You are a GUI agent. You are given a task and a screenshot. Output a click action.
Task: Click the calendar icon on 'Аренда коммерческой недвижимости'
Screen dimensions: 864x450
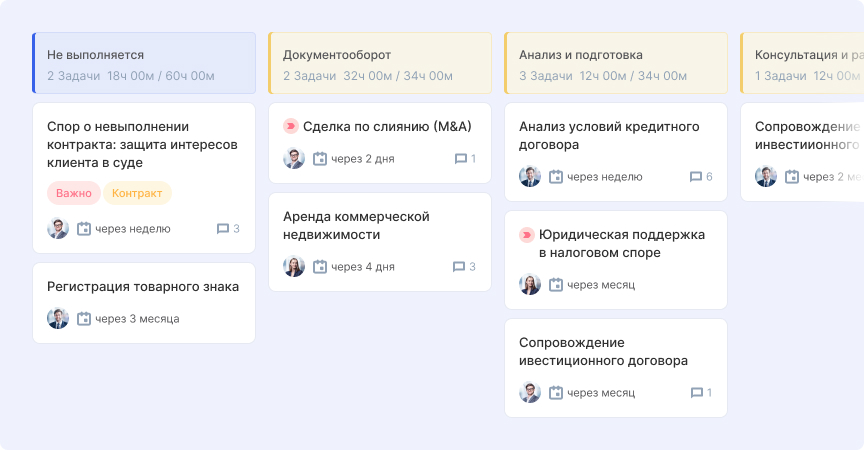pos(320,267)
